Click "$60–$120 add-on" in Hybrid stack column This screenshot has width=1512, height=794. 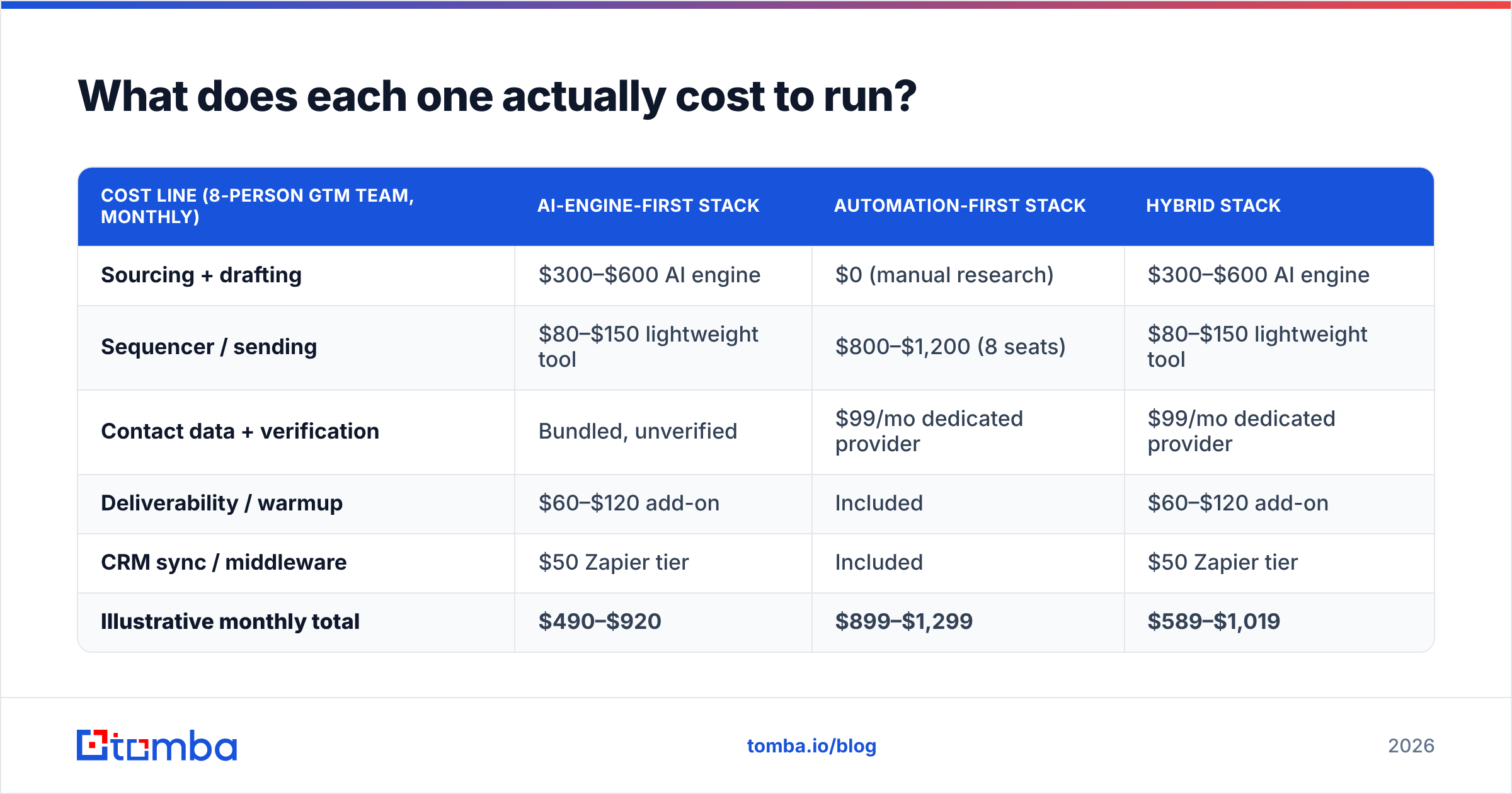pyautogui.click(x=1238, y=503)
